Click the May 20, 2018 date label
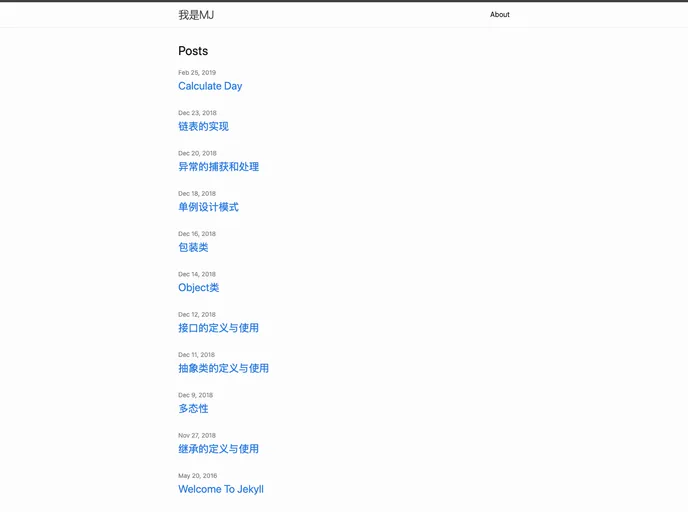This screenshot has height=512, width=688. [x=197, y=476]
